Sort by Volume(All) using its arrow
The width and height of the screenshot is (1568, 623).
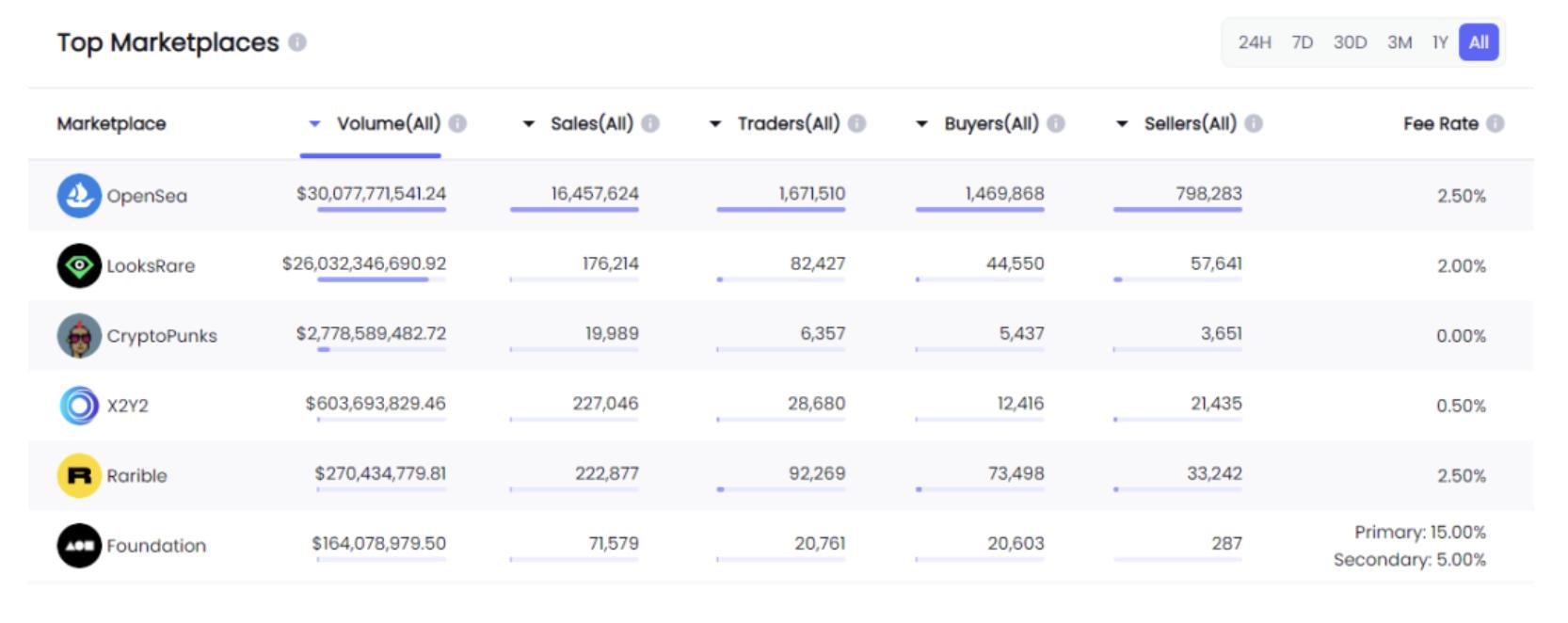[x=315, y=123]
